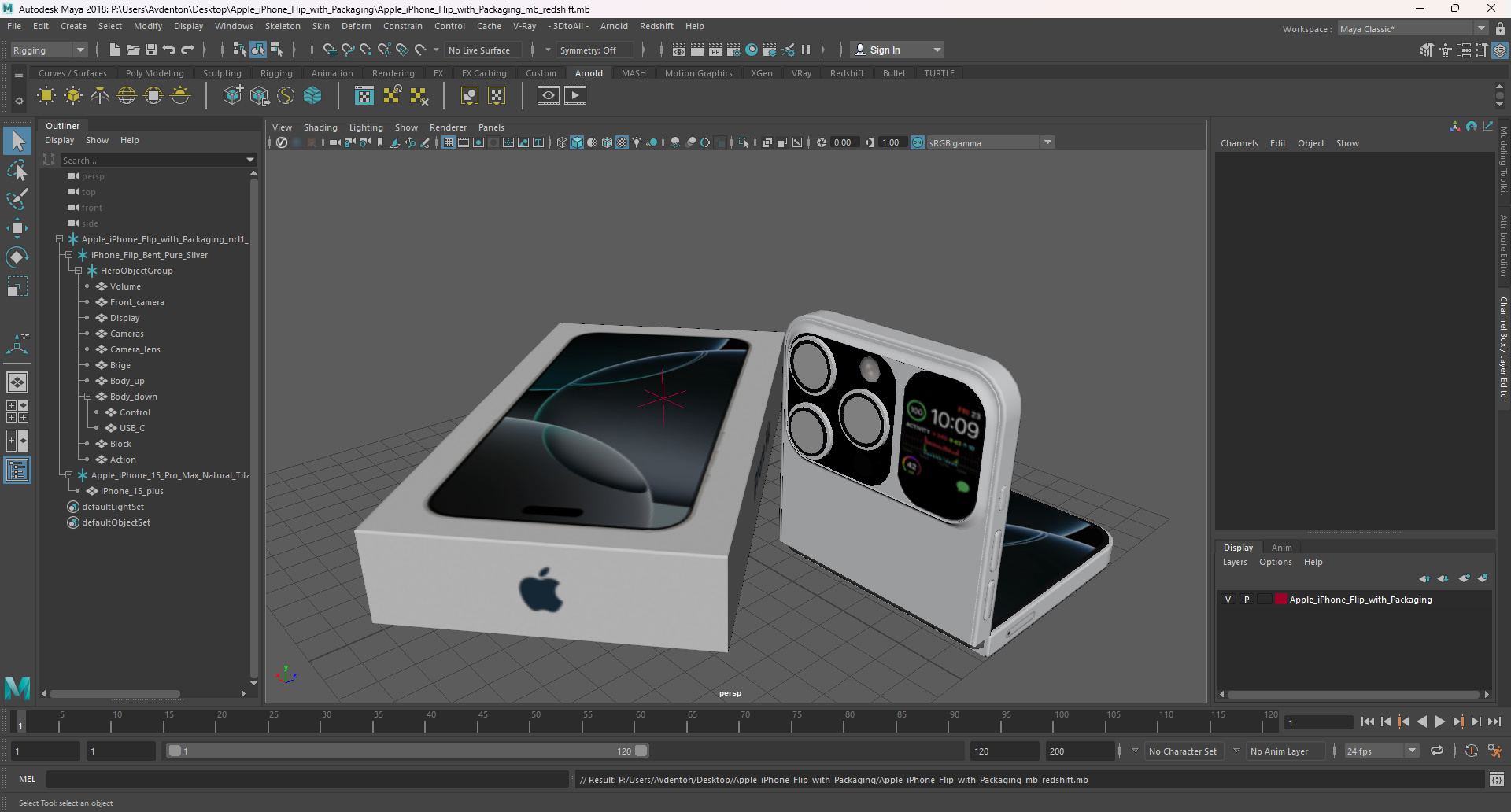1511x812 pixels.
Task: Toggle sRGB gamma view transform icon
Action: [918, 142]
